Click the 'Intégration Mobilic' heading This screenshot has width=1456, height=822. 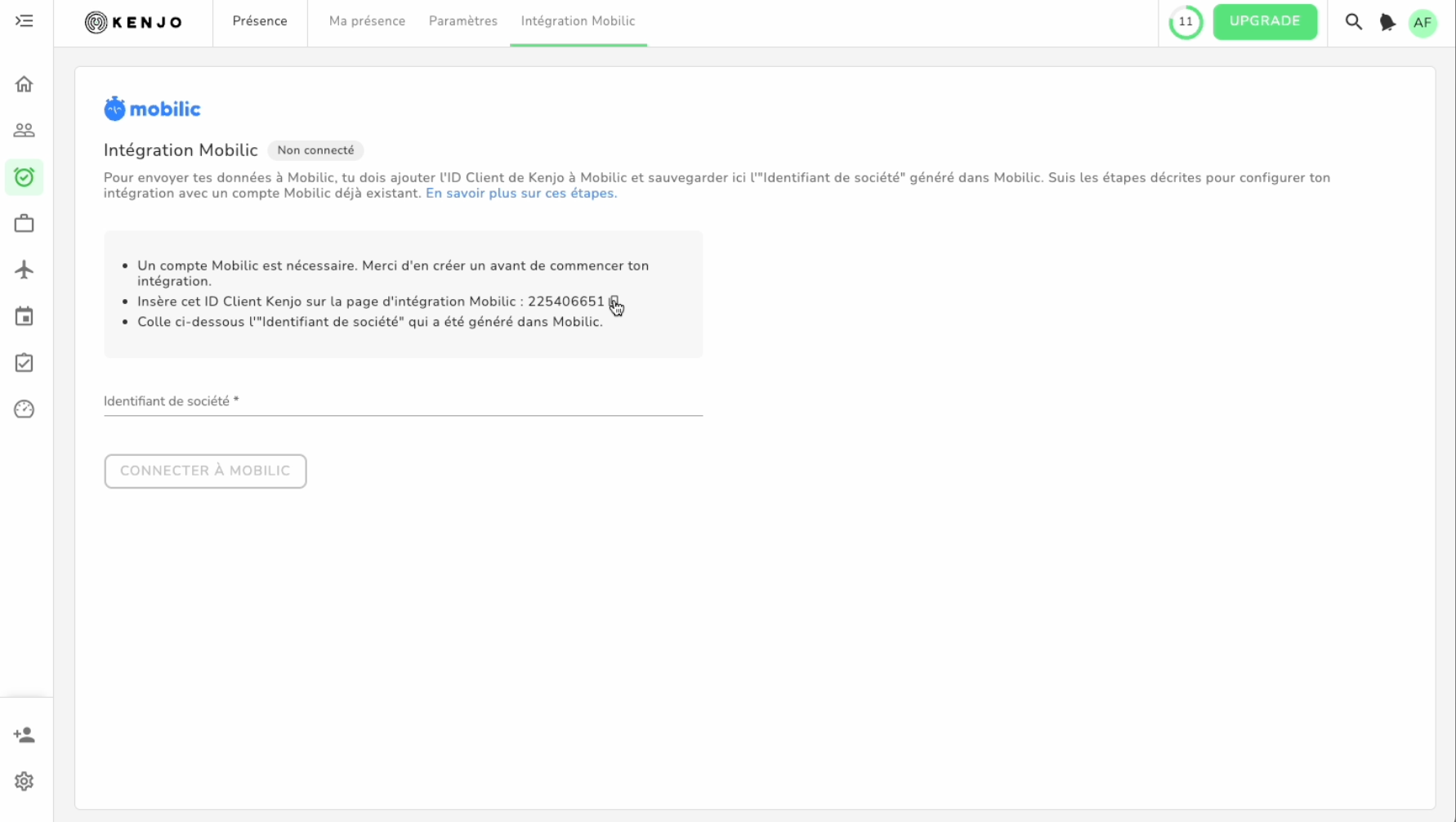point(181,150)
